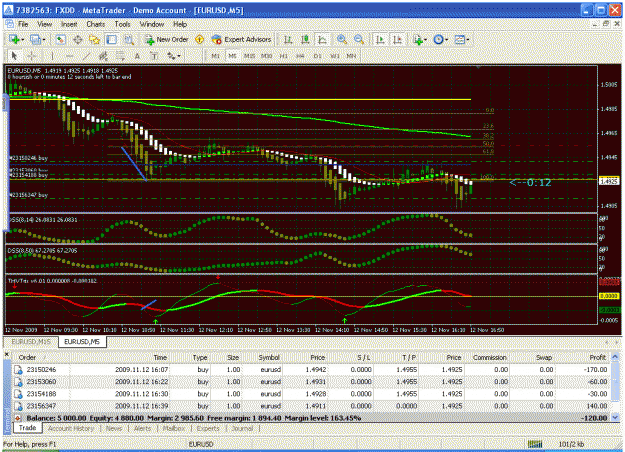The height and width of the screenshot is (452, 625).
Task: Select the arrows drawing icon
Action: [x=171, y=56]
